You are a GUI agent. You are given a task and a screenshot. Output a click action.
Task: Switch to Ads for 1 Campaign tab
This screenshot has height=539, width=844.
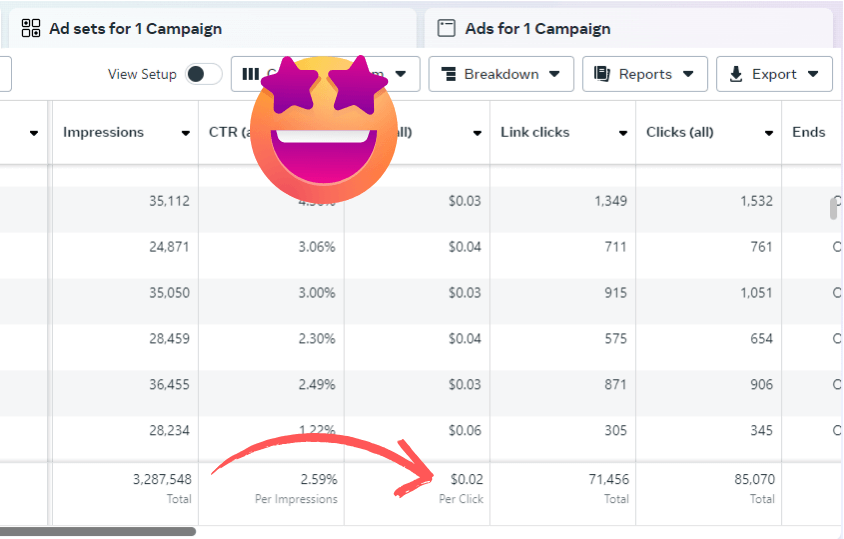tap(538, 28)
